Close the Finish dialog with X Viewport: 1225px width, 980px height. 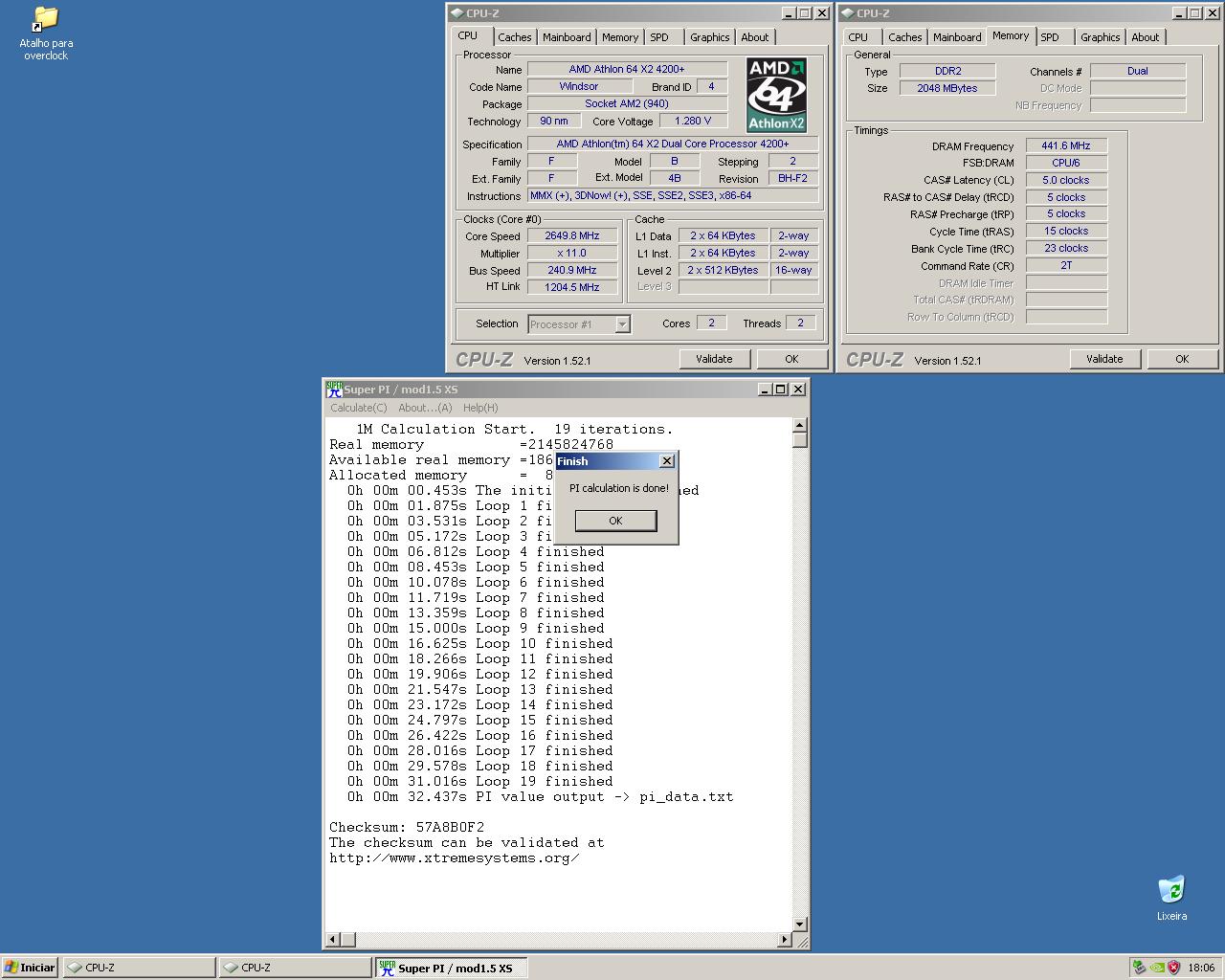click(x=667, y=461)
